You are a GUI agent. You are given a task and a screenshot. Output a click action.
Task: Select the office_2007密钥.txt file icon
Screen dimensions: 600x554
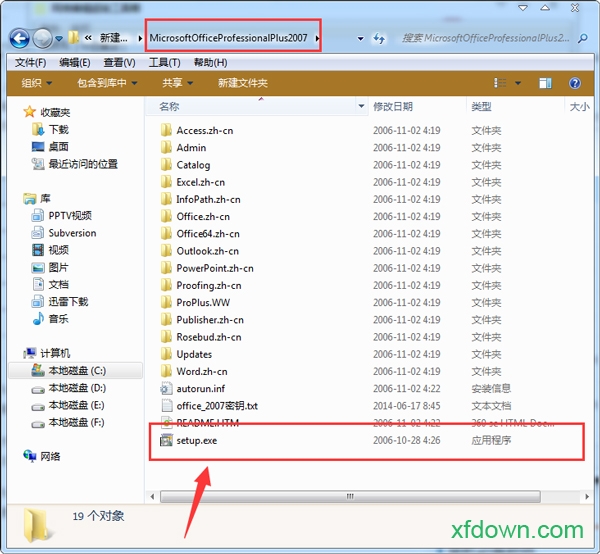point(166,406)
